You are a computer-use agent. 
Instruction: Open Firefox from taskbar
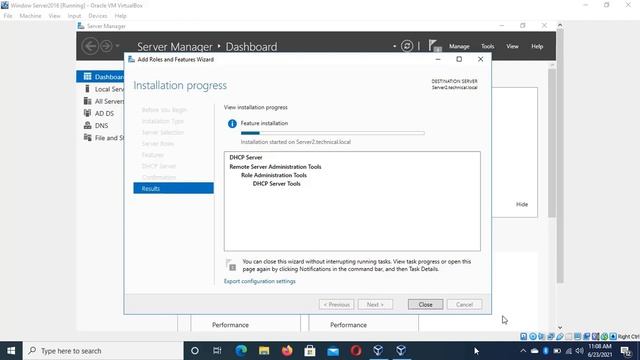pyautogui.click(x=287, y=351)
